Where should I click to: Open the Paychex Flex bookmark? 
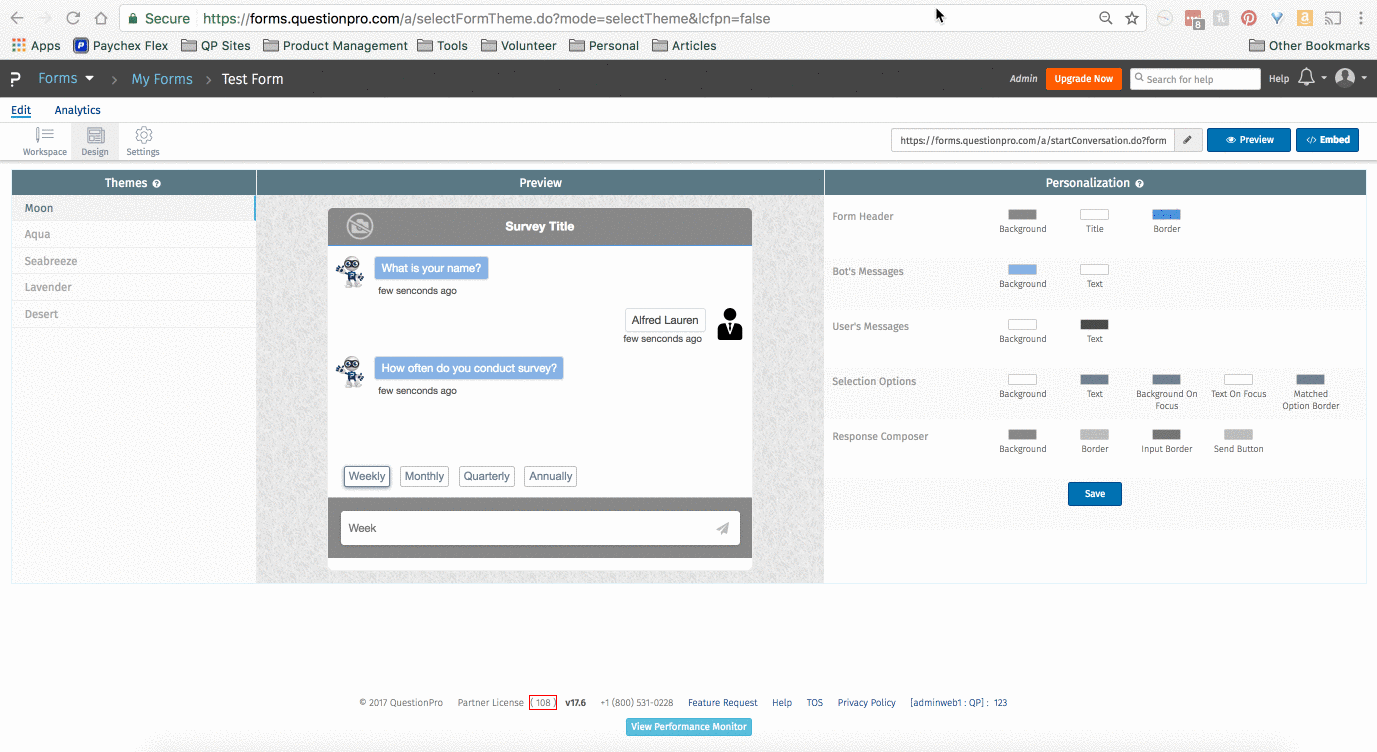[x=121, y=45]
